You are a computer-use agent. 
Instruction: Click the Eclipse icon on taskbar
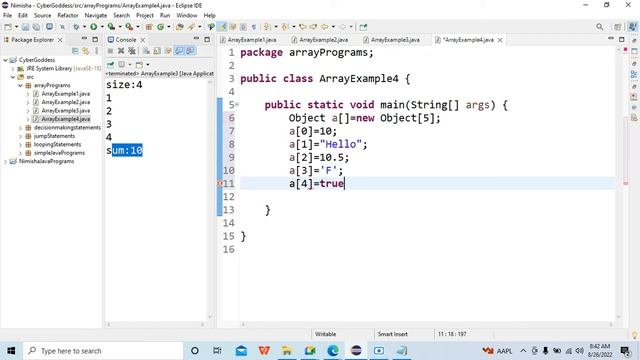tap(356, 351)
